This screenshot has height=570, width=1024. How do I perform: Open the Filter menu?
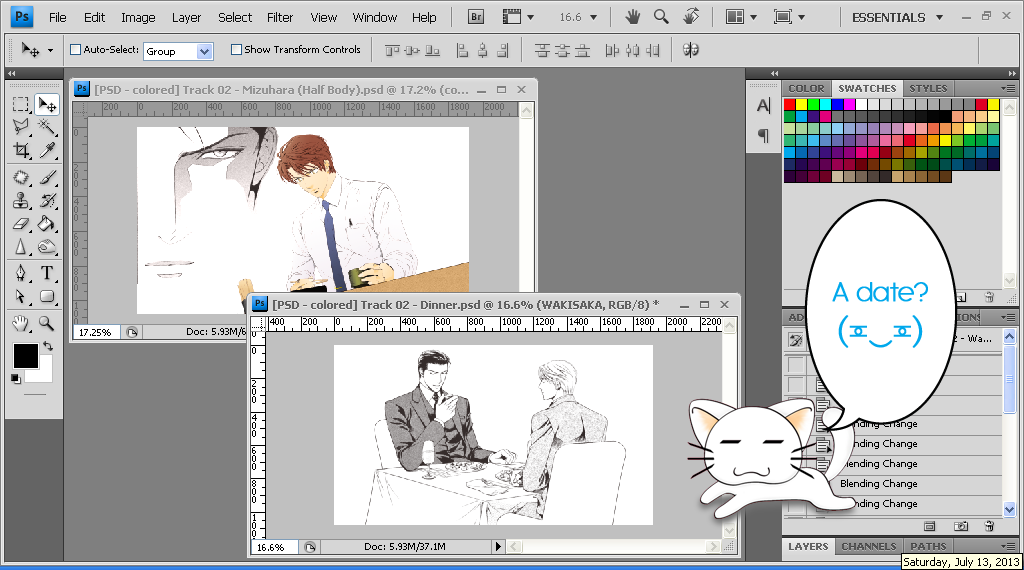pyautogui.click(x=280, y=18)
